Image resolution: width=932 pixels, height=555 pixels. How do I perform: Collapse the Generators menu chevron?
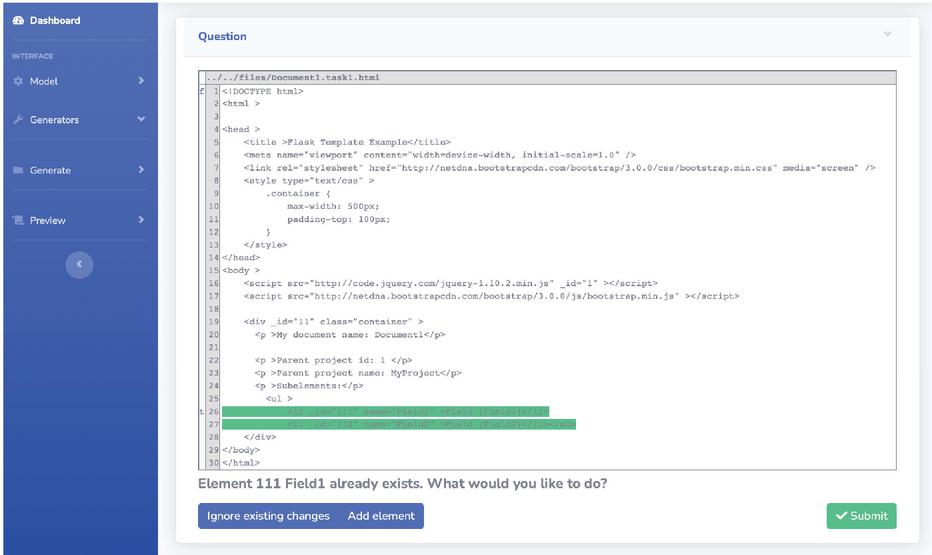pos(141,120)
